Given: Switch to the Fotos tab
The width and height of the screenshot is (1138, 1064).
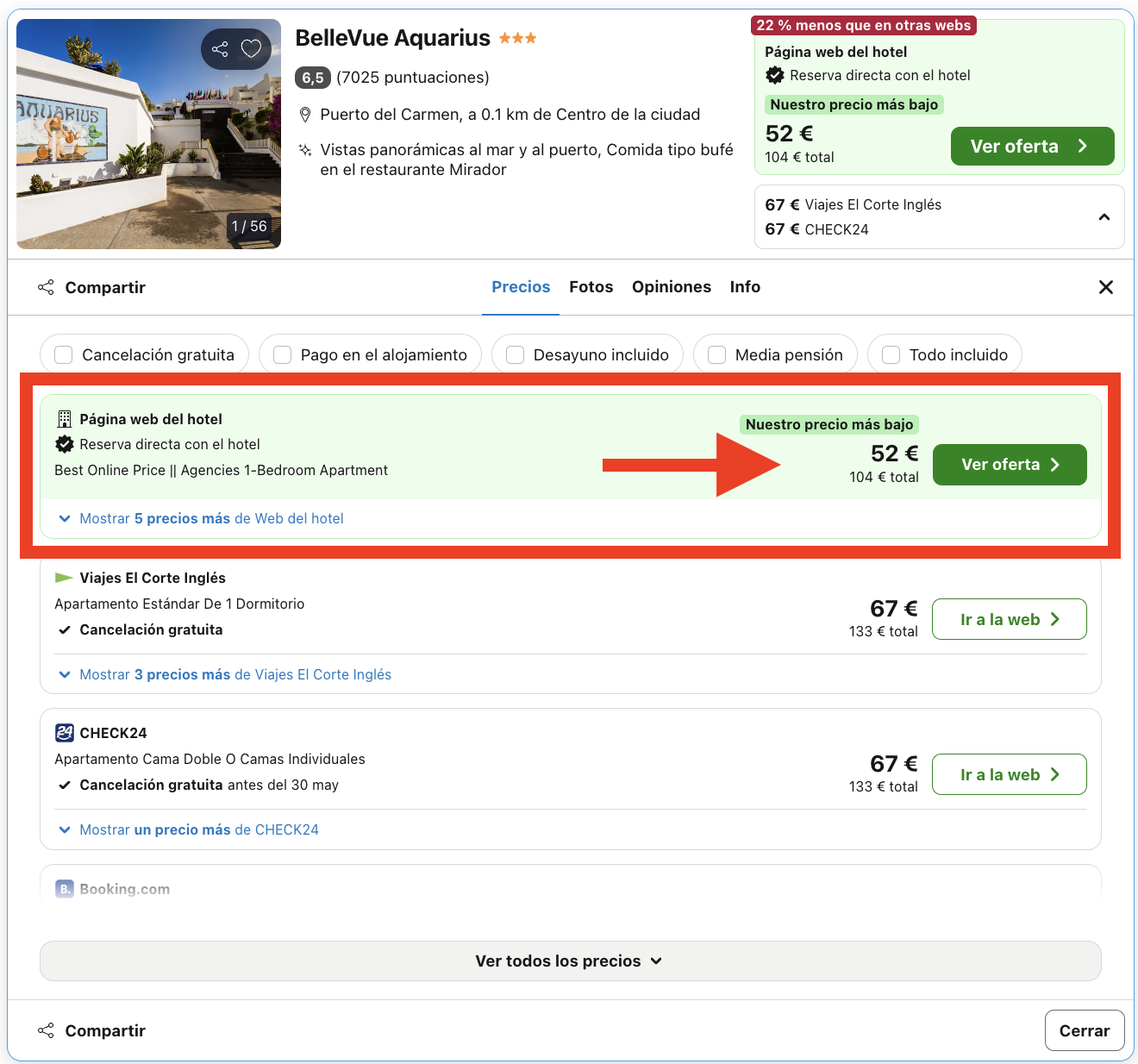Looking at the screenshot, I should pos(591,286).
